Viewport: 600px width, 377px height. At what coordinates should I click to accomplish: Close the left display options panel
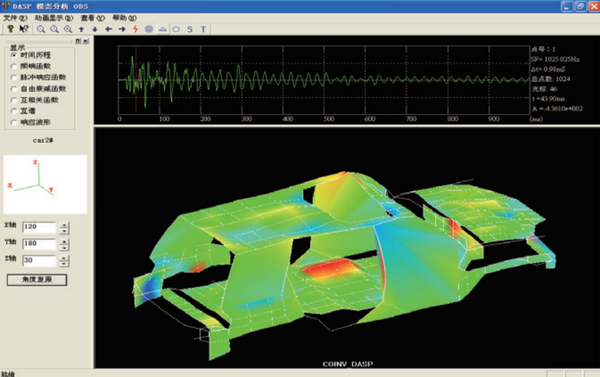[x=86, y=41]
